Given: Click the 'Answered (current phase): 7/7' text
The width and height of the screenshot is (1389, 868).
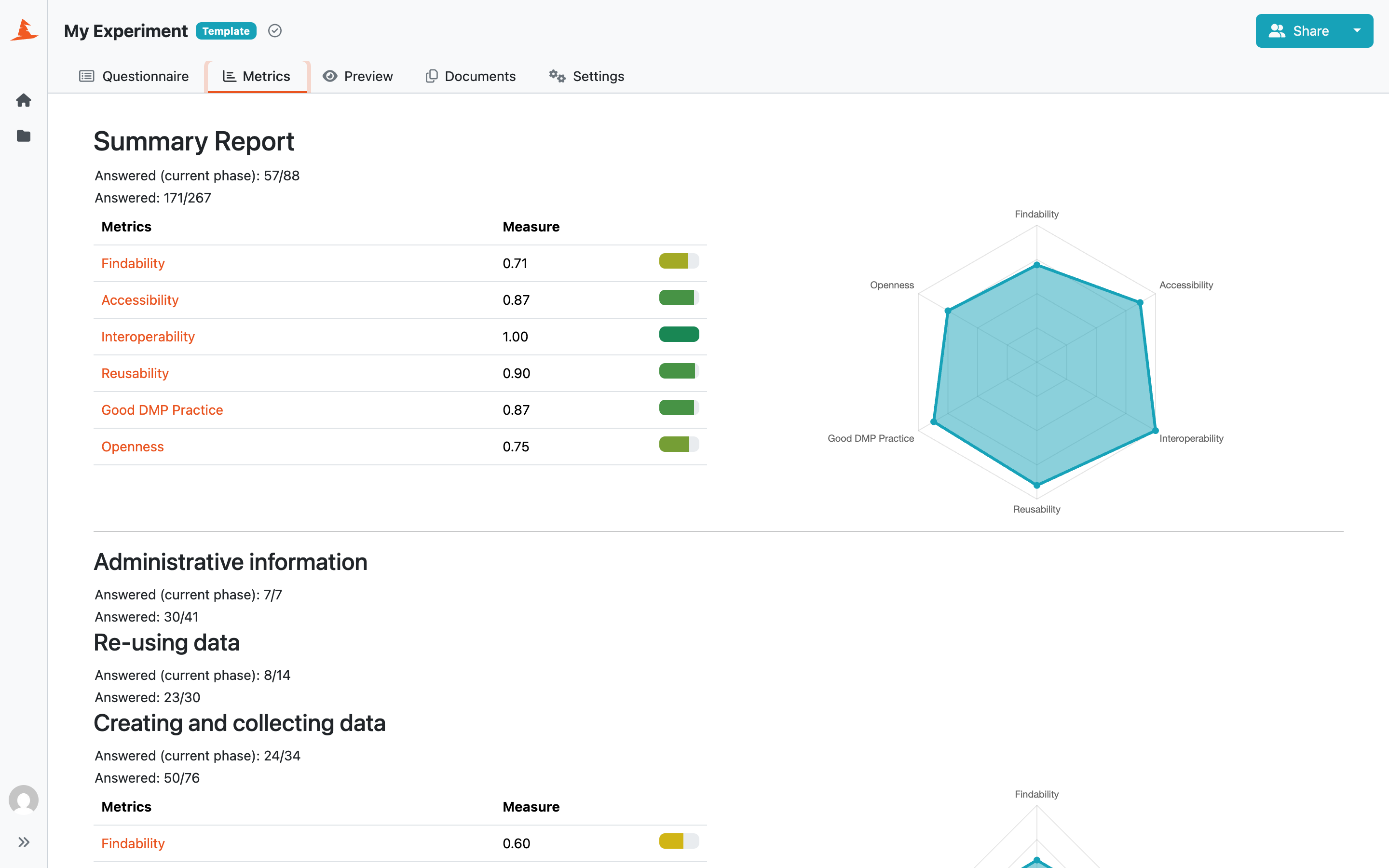Looking at the screenshot, I should 188,595.
